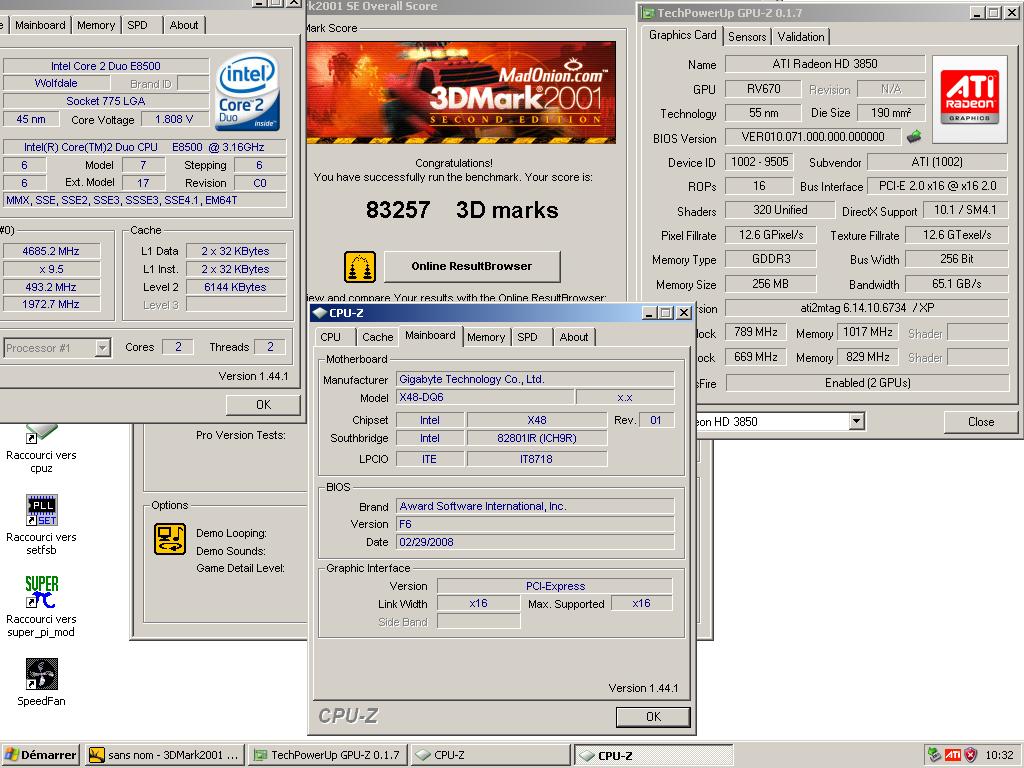The image size is (1024, 768).
Task: Switch to the GPU-Z taskbar button
Action: 328,755
